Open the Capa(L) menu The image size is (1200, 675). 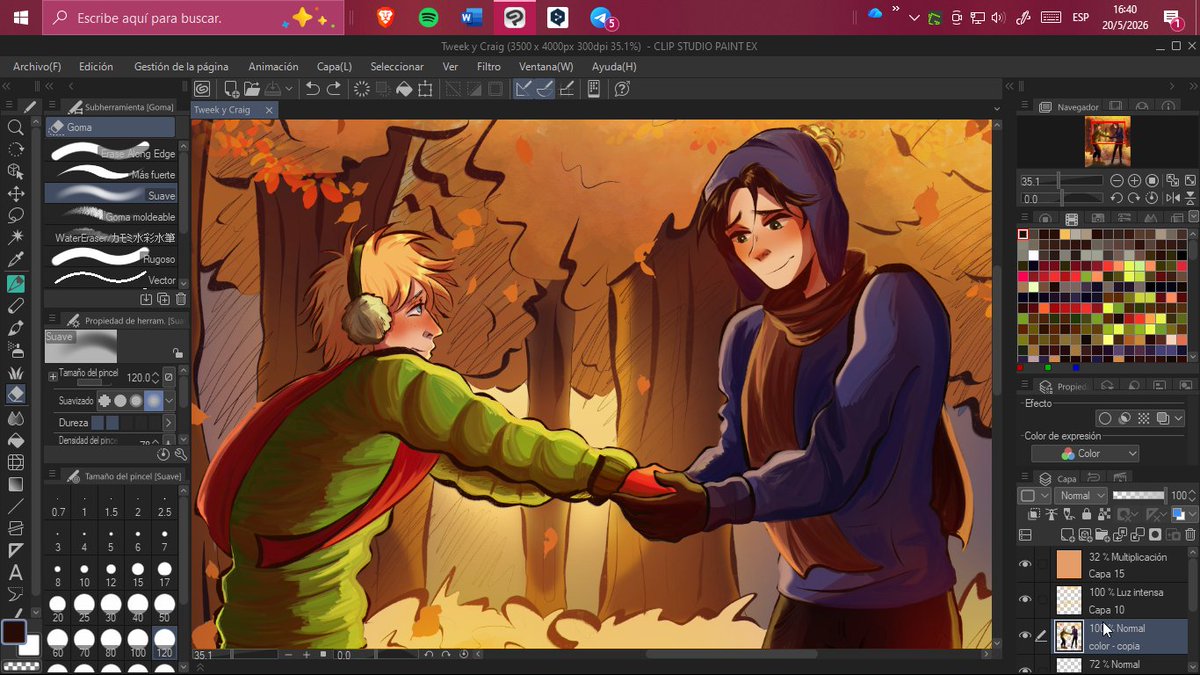[x=334, y=67]
